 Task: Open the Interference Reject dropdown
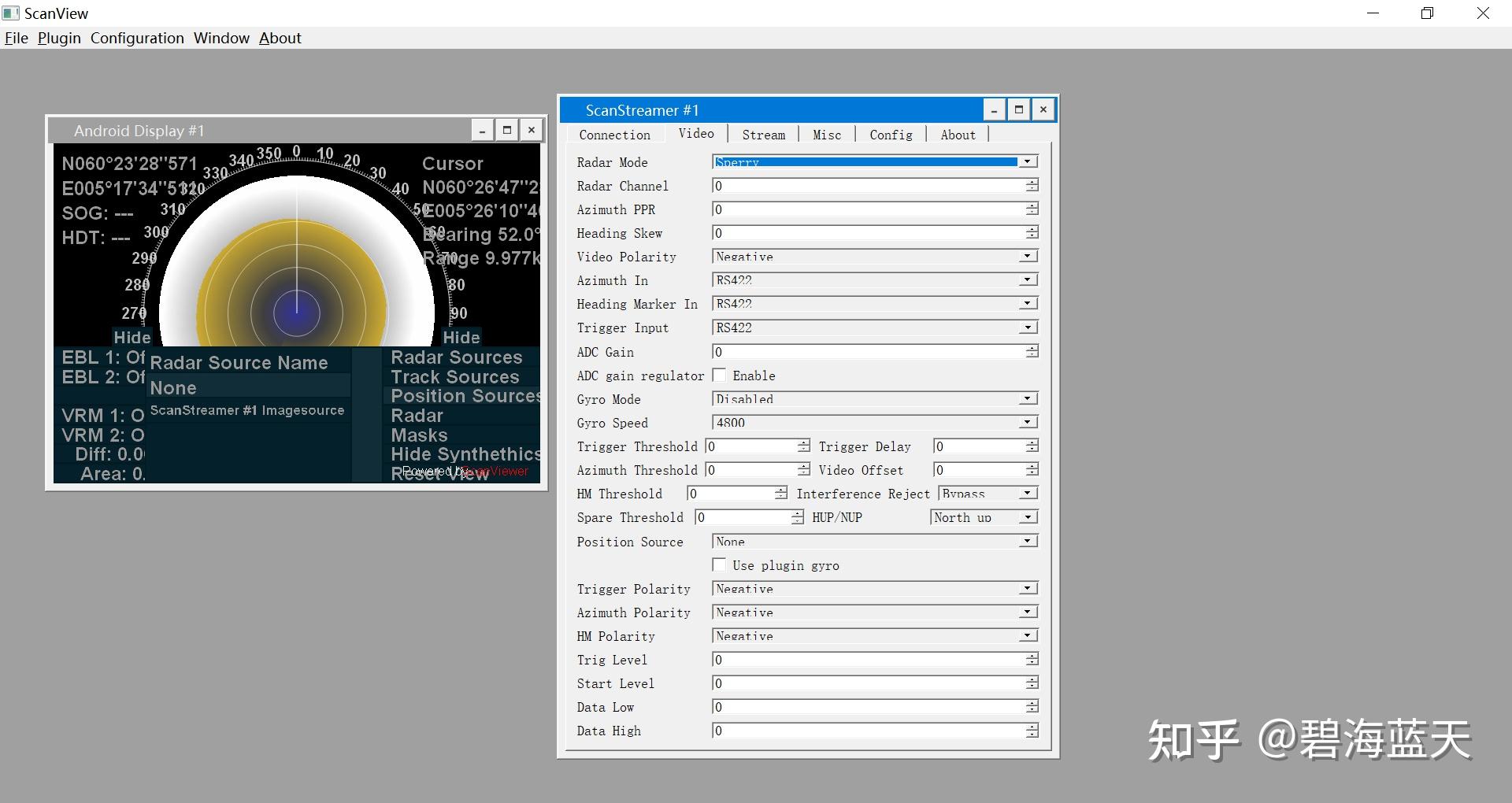(1027, 493)
